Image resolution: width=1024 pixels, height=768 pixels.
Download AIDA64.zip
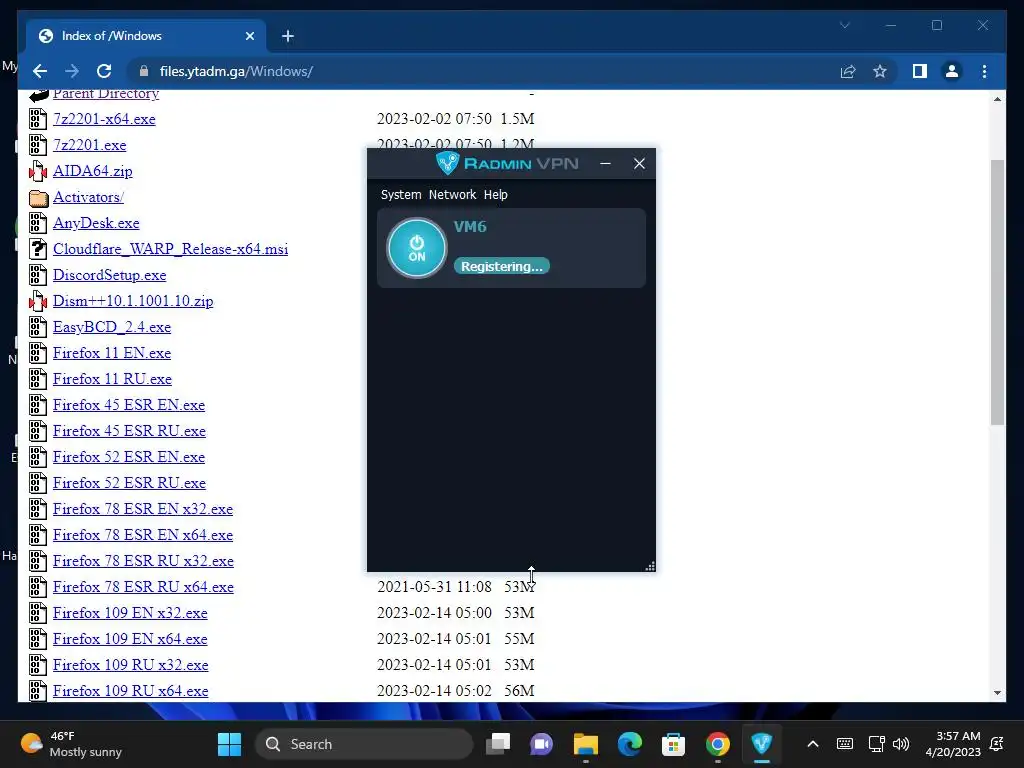(93, 171)
